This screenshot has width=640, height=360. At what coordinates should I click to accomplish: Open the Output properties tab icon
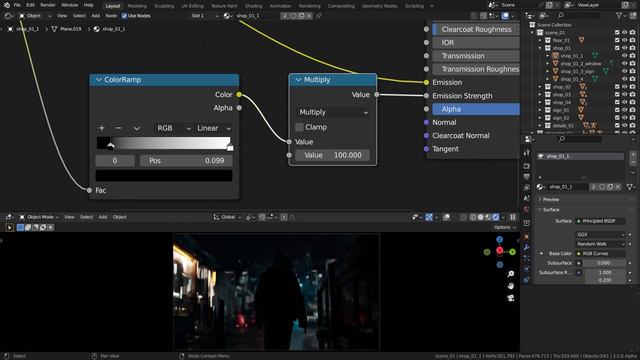coord(527,177)
